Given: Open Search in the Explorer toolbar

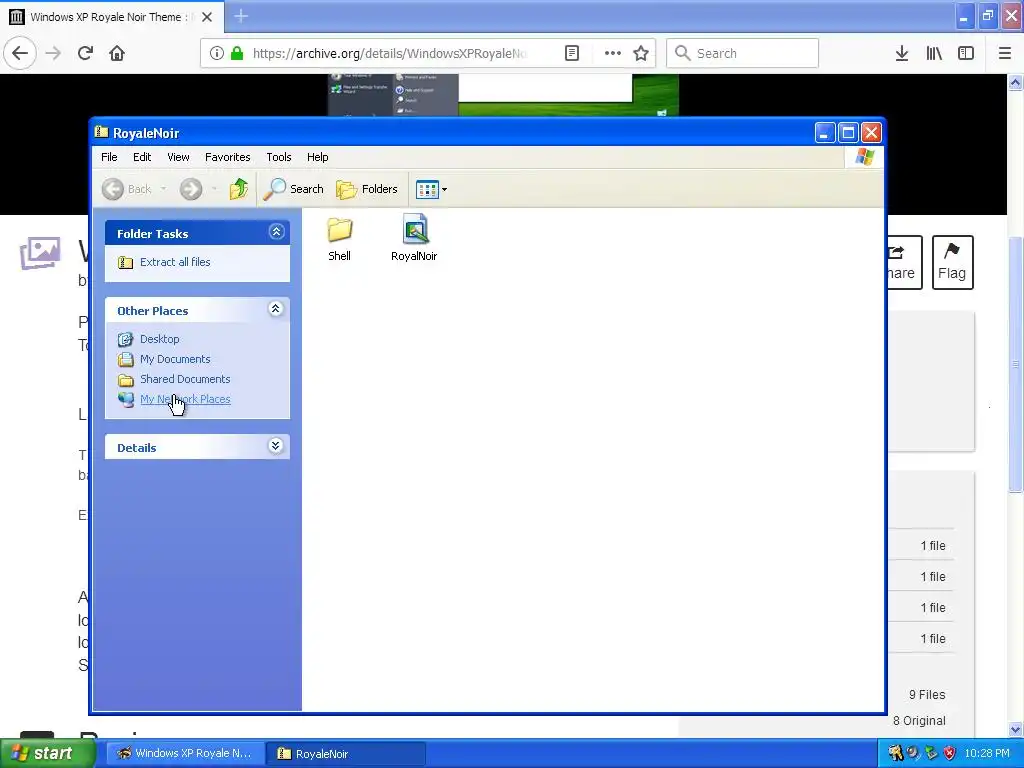Looking at the screenshot, I should 293,189.
